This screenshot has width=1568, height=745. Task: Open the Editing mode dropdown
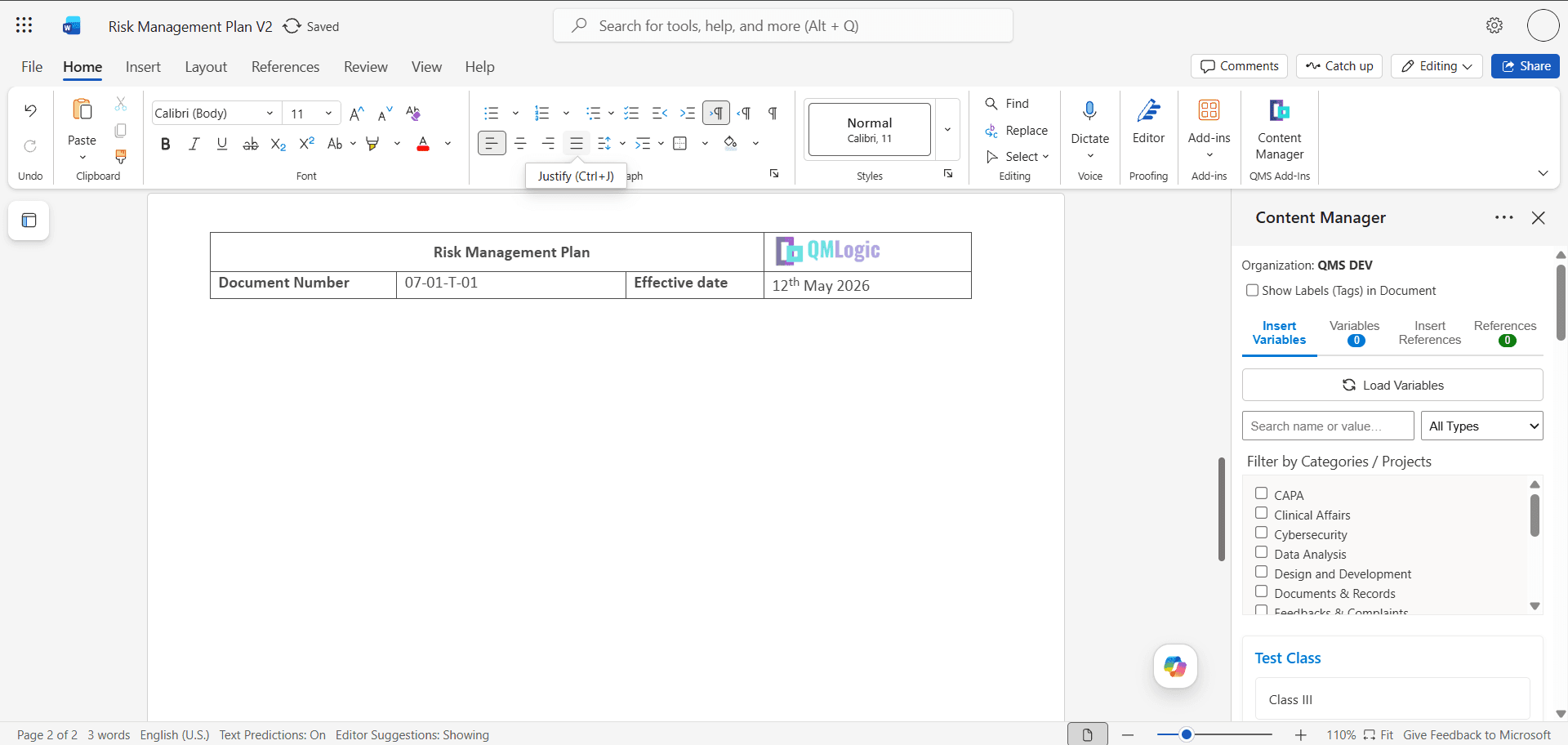(1437, 66)
